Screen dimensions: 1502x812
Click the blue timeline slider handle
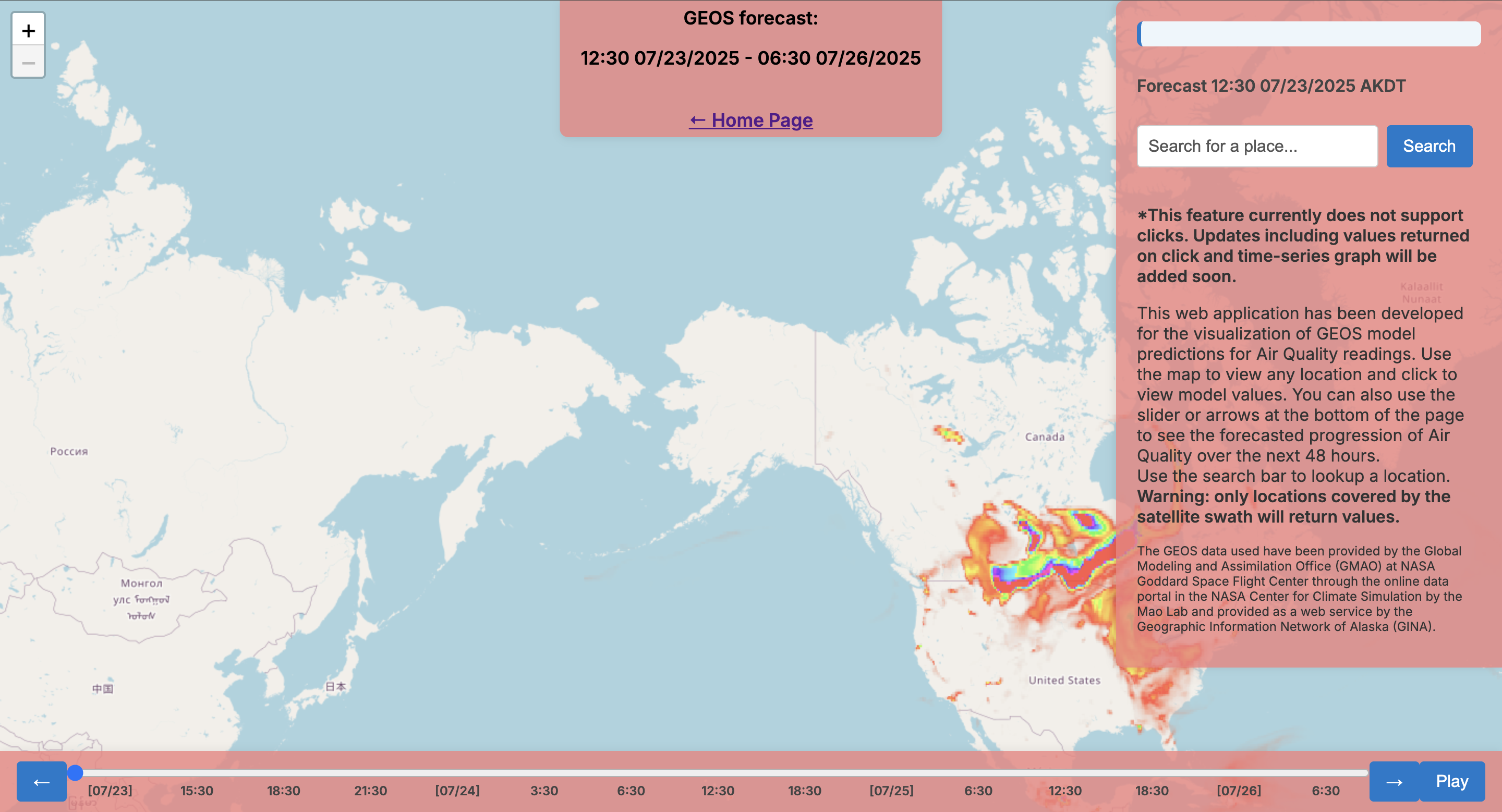pos(75,772)
